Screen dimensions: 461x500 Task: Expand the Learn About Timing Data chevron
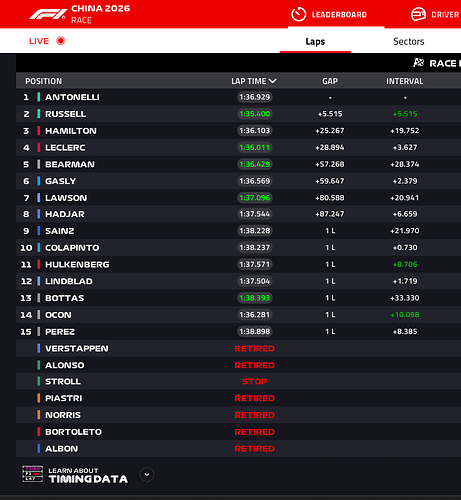click(x=147, y=474)
